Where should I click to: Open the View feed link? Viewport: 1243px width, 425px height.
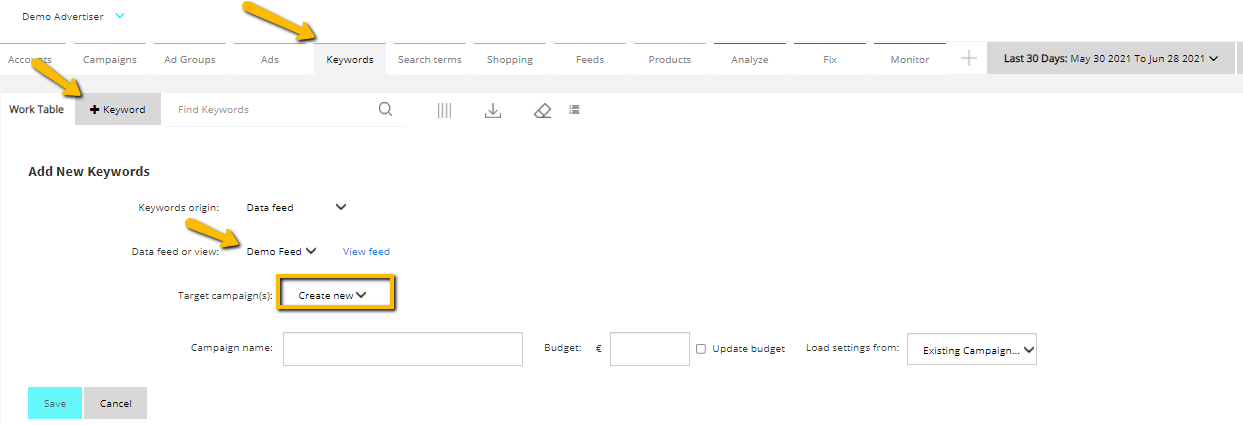click(366, 252)
